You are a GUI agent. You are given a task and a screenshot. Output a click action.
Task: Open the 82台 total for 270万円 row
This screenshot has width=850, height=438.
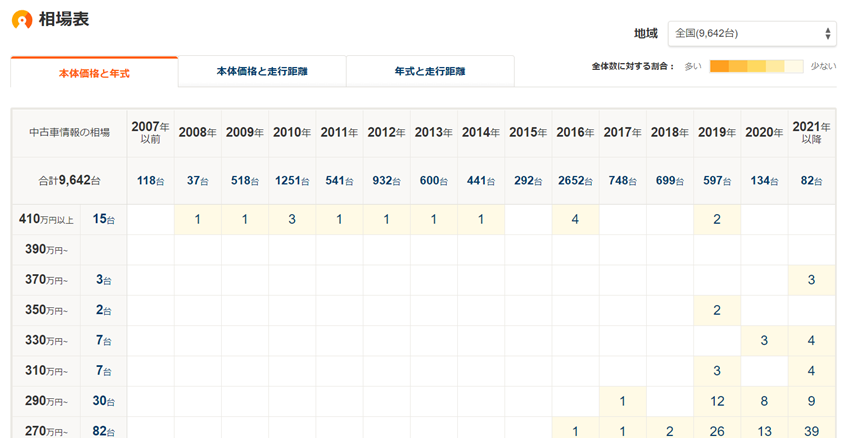coord(103,431)
